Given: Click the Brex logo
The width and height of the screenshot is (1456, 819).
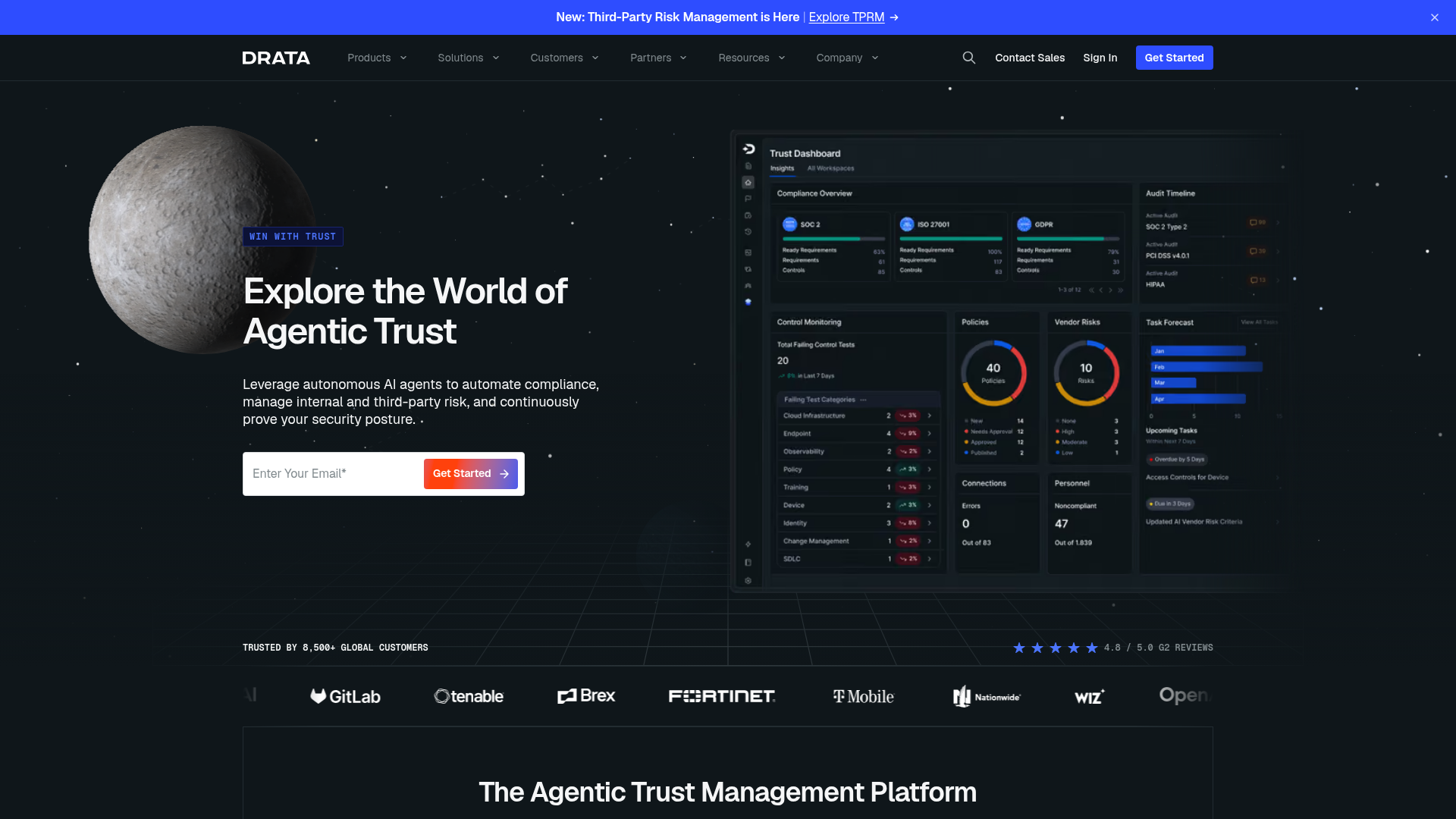Looking at the screenshot, I should (x=586, y=695).
